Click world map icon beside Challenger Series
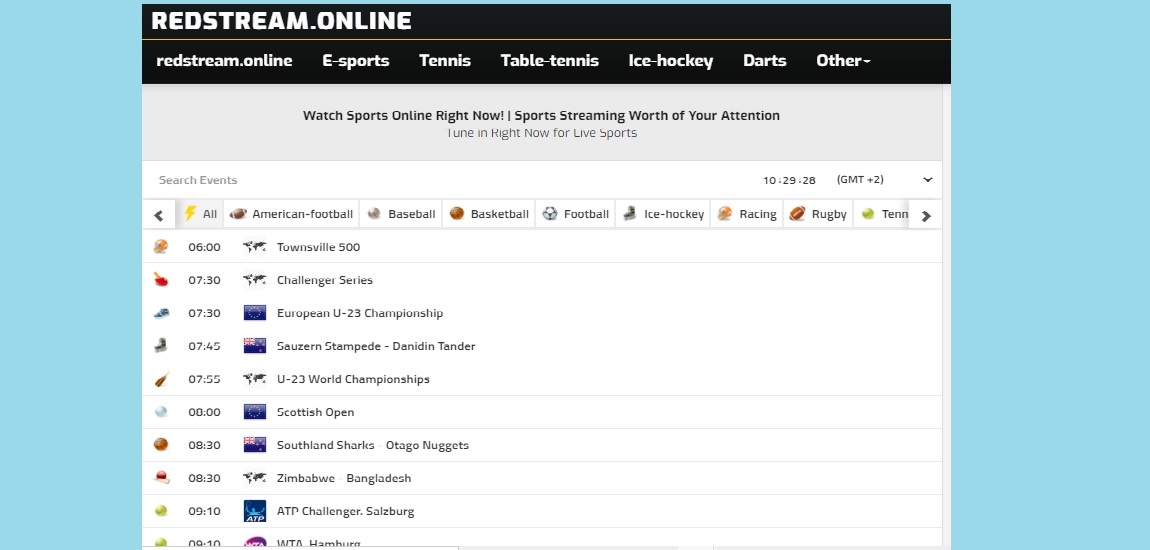 coord(254,280)
